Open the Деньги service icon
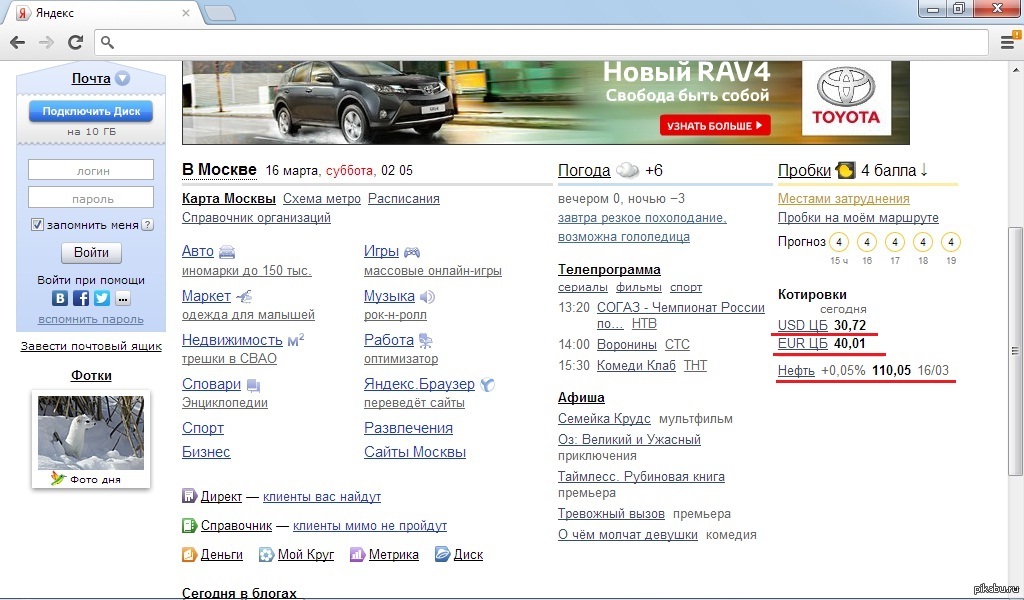Screen dimensions: 1024x600 [189, 555]
